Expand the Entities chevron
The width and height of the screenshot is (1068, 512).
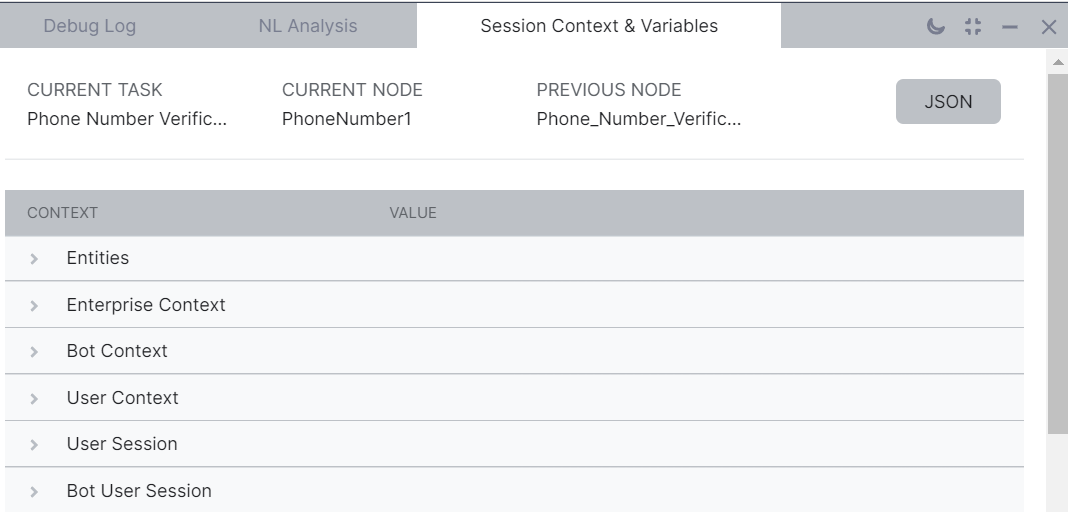coord(34,259)
